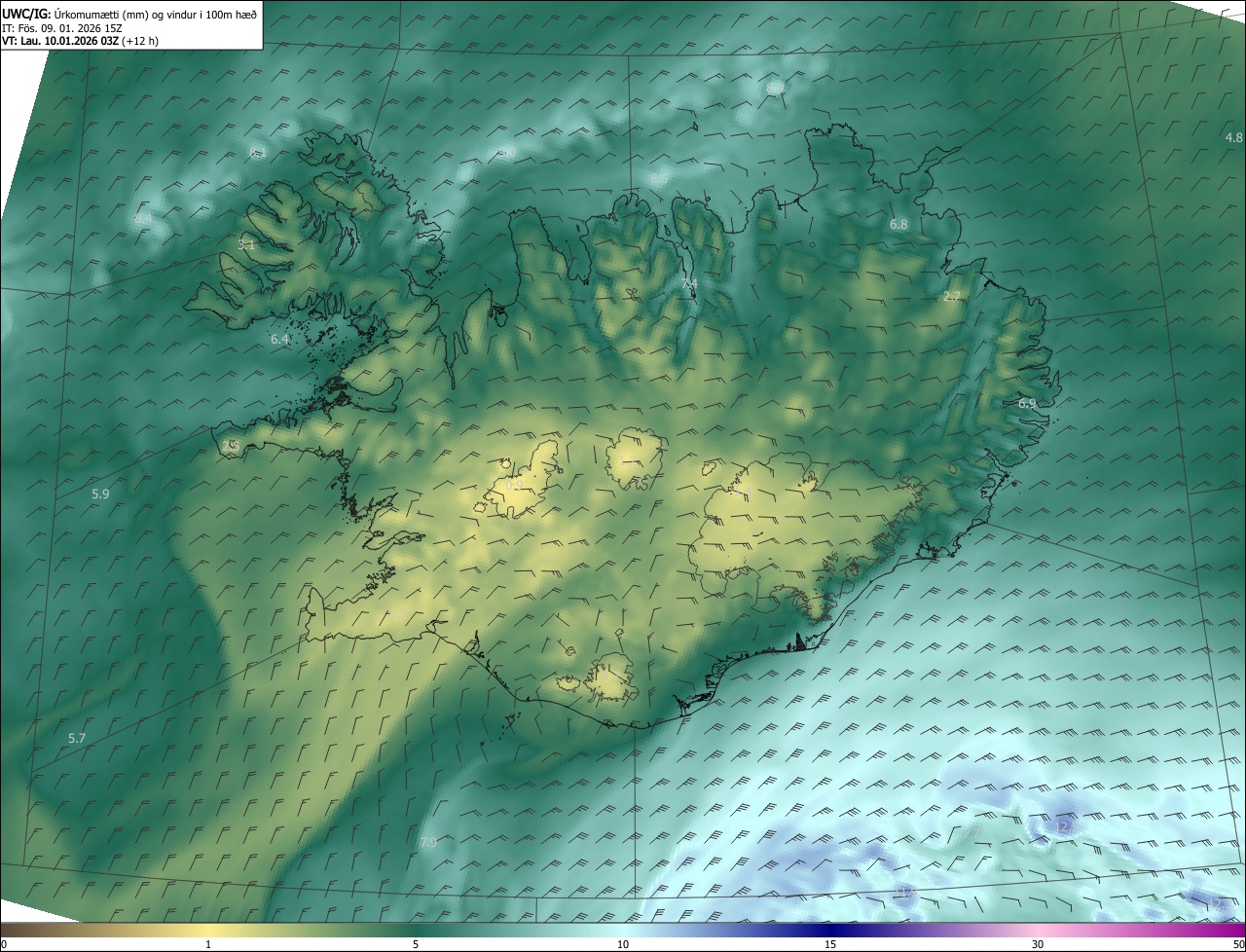Click the 5 tick on colour scale

416,944
